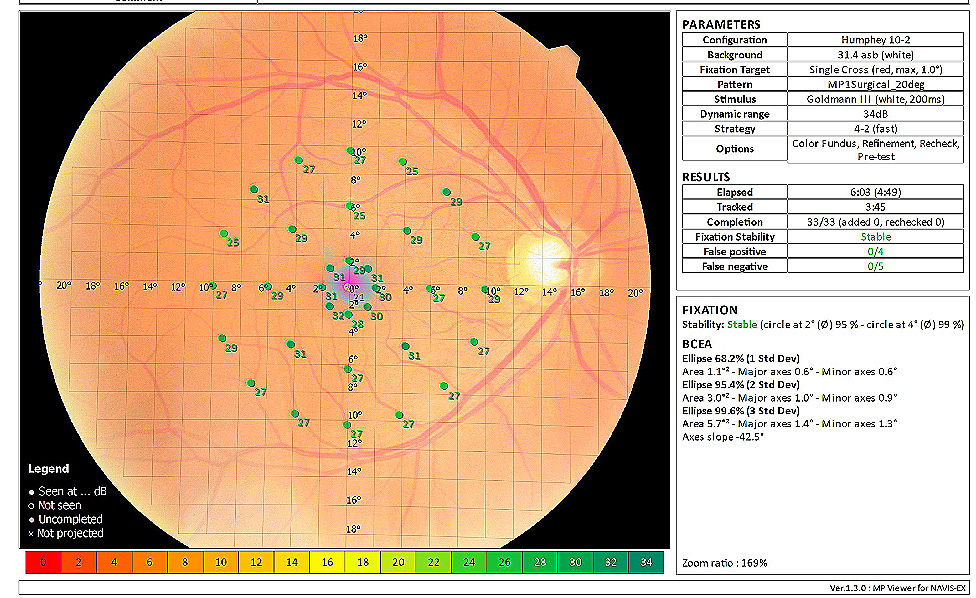This screenshot has width=976, height=598.
Task: Select the Fixation Target label cell
Action: 734,70
